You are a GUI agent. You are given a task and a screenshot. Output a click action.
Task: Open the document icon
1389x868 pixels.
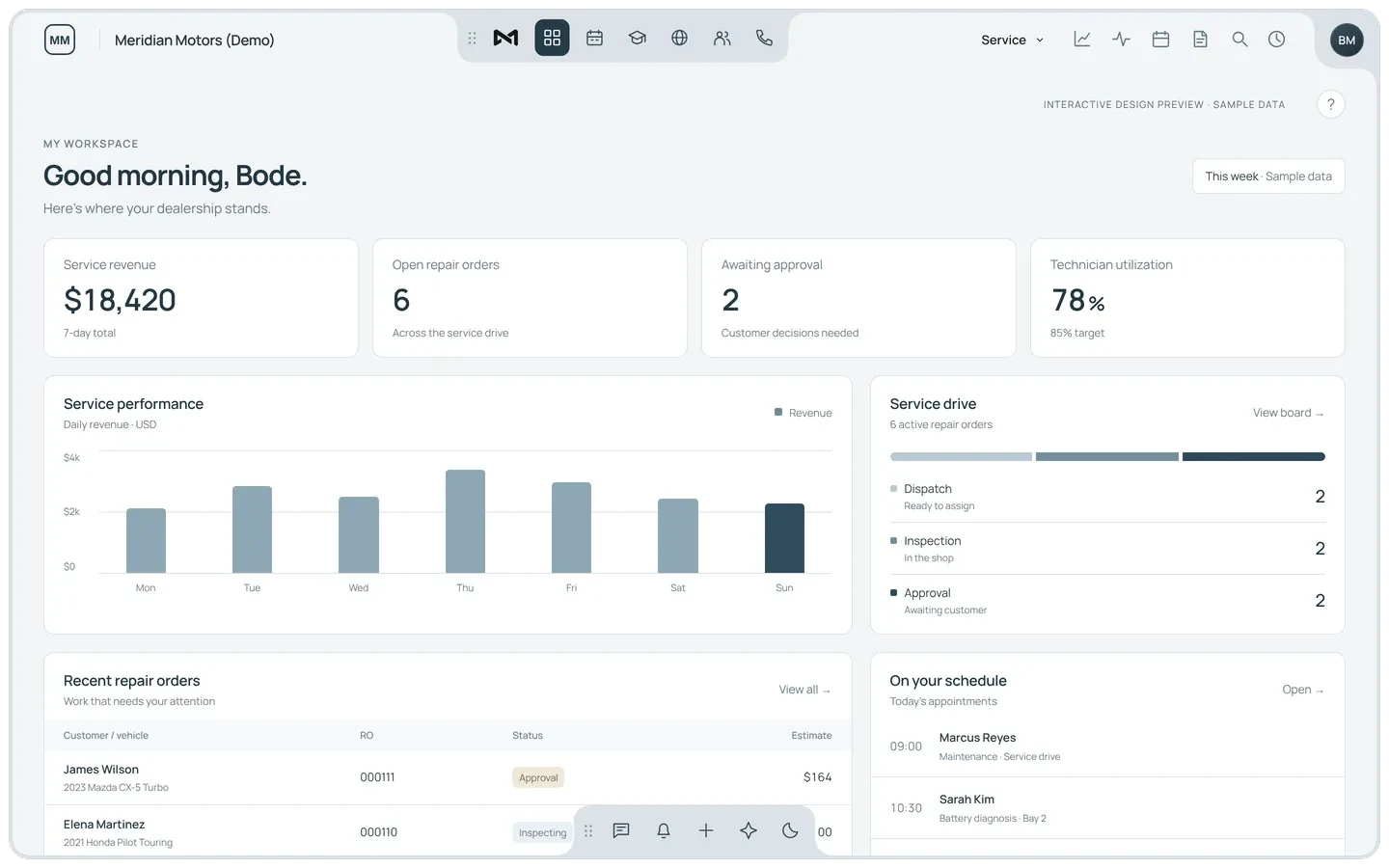point(1200,40)
